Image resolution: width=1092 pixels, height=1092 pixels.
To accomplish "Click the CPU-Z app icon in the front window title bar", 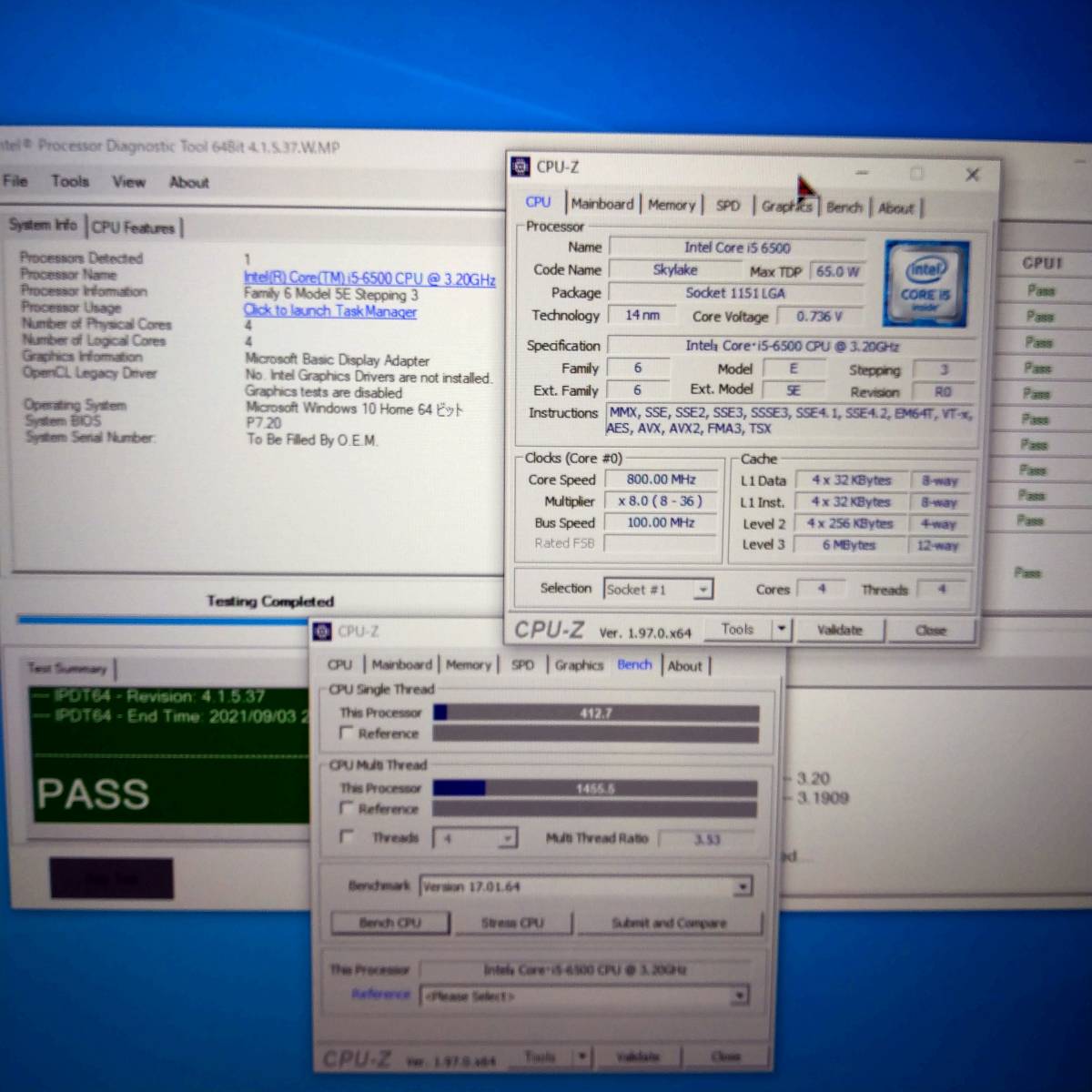I will coord(521,167).
